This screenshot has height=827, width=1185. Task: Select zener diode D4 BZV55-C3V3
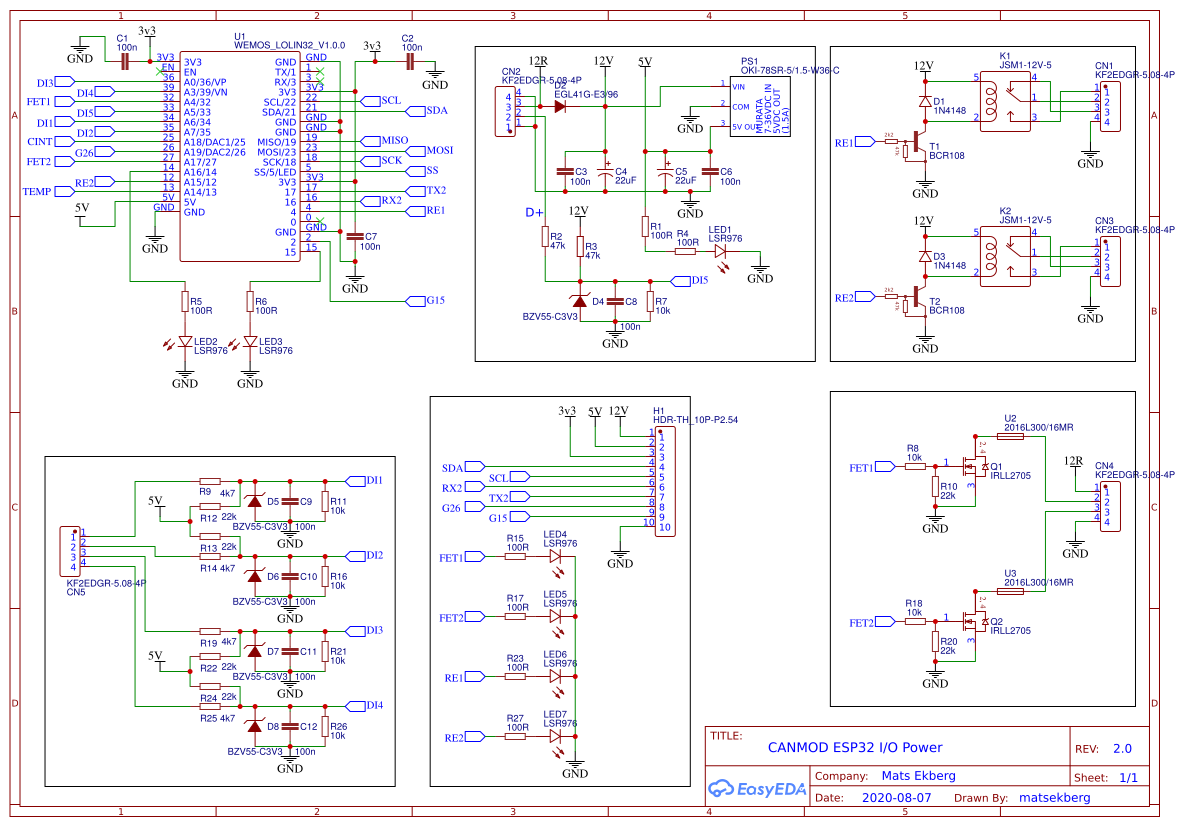tap(580, 300)
